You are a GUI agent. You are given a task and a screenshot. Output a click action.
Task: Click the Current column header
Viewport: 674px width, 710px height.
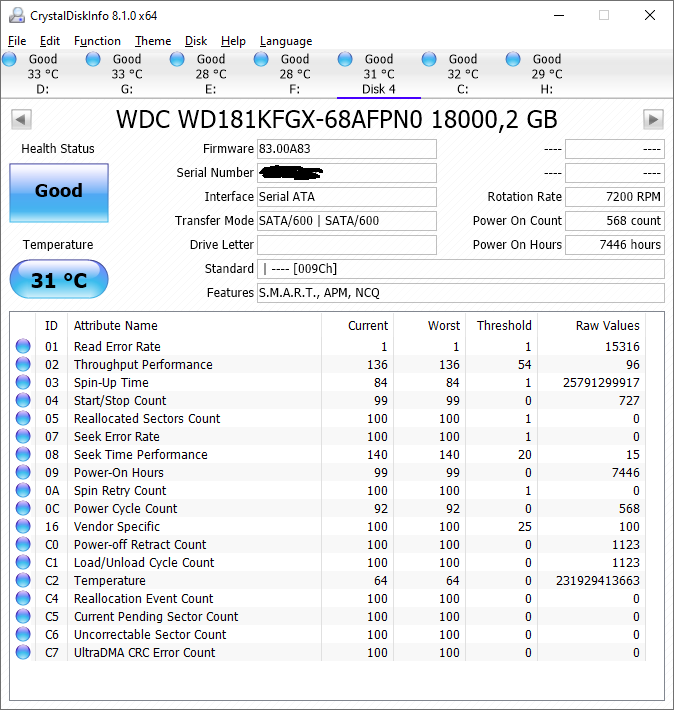[357, 326]
